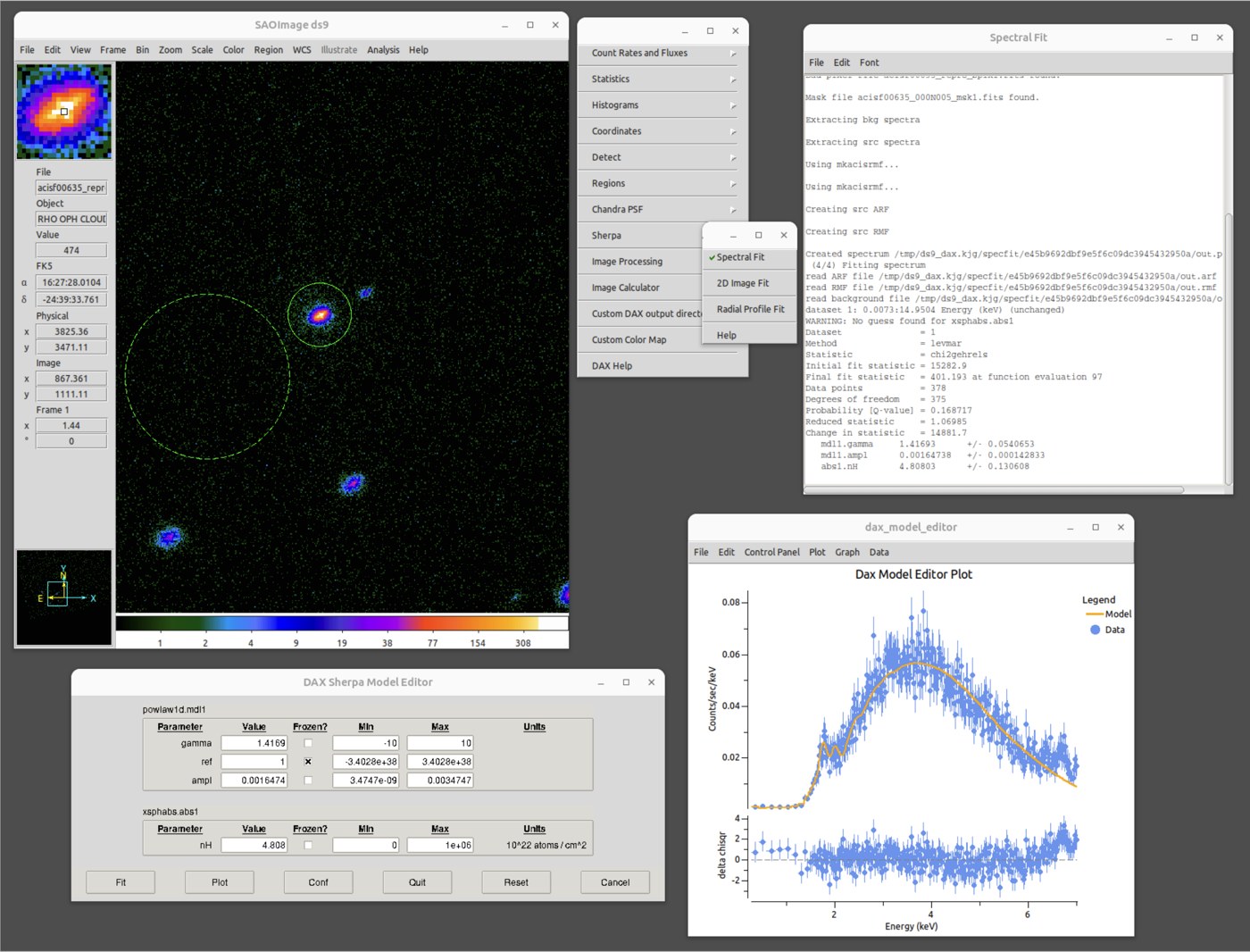
Task: Select the large dashed background circle region
Action: [x=207, y=377]
